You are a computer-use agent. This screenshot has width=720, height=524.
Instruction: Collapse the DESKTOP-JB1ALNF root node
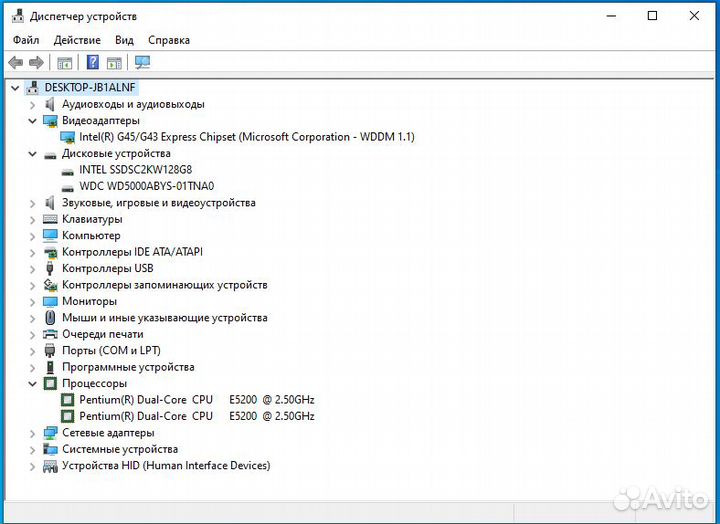15,88
